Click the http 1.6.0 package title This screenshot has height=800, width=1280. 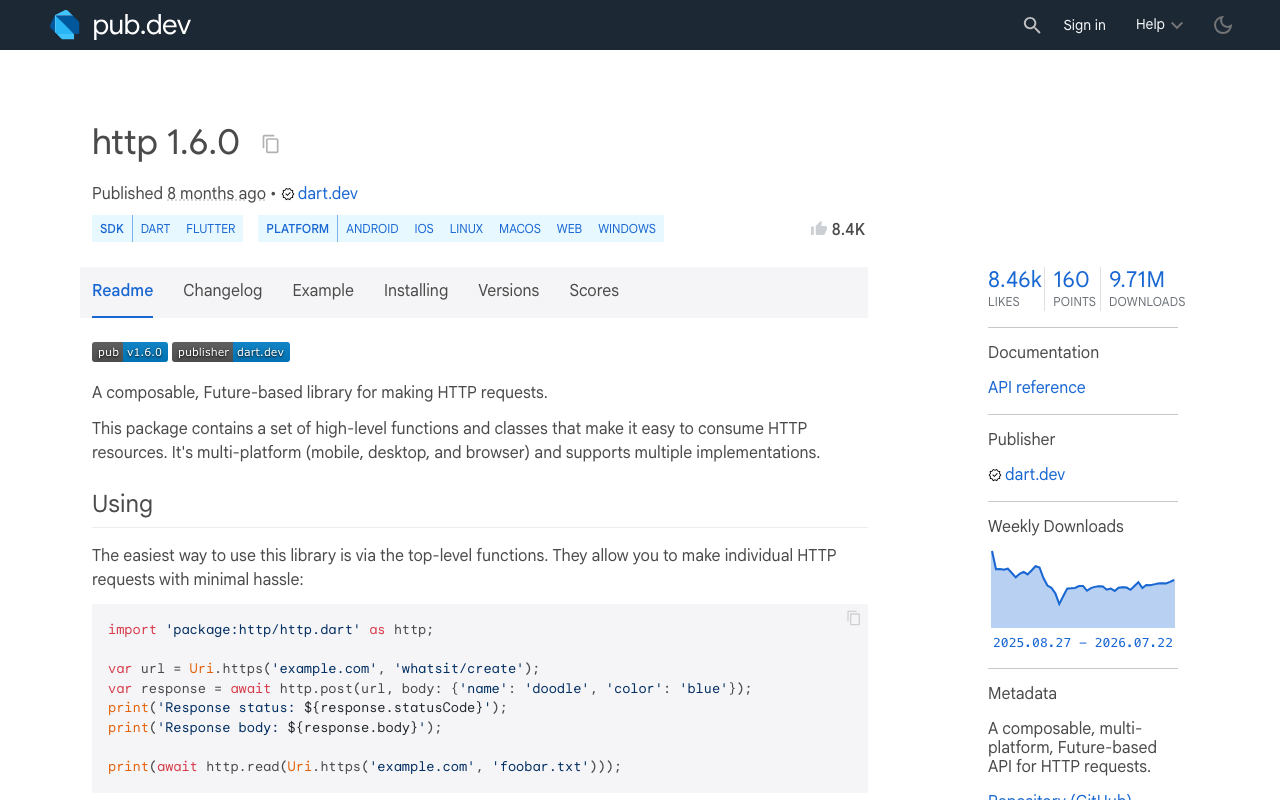click(166, 142)
